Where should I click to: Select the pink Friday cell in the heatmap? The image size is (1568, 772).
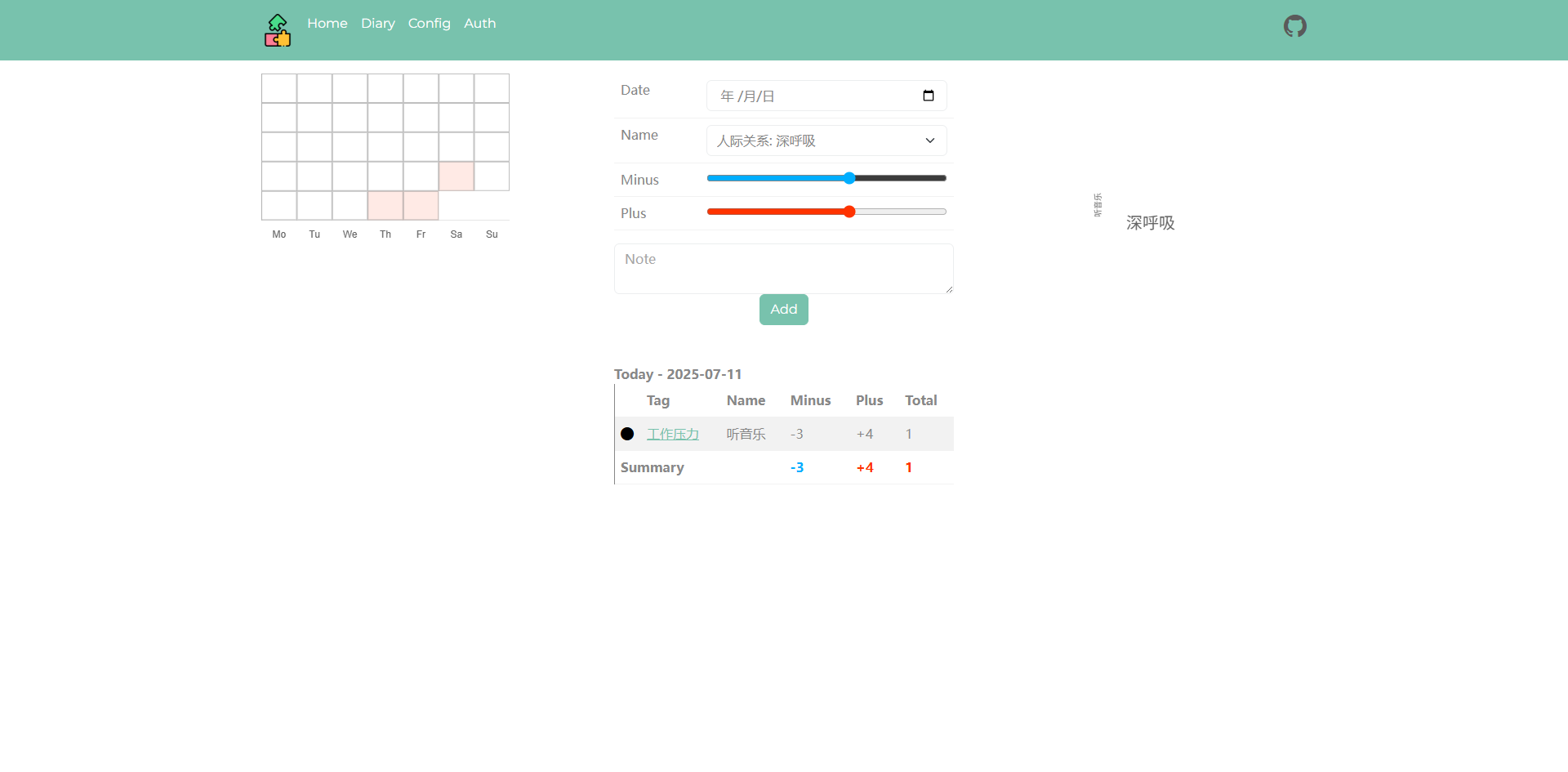tap(421, 206)
